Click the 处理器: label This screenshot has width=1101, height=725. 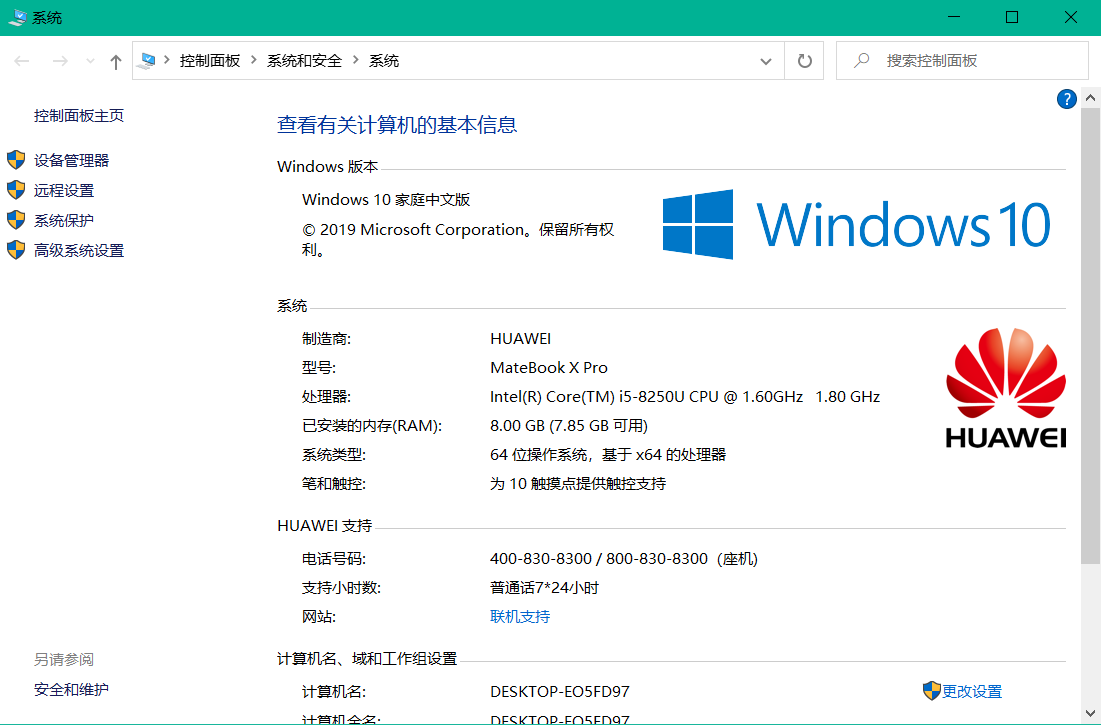(327, 397)
